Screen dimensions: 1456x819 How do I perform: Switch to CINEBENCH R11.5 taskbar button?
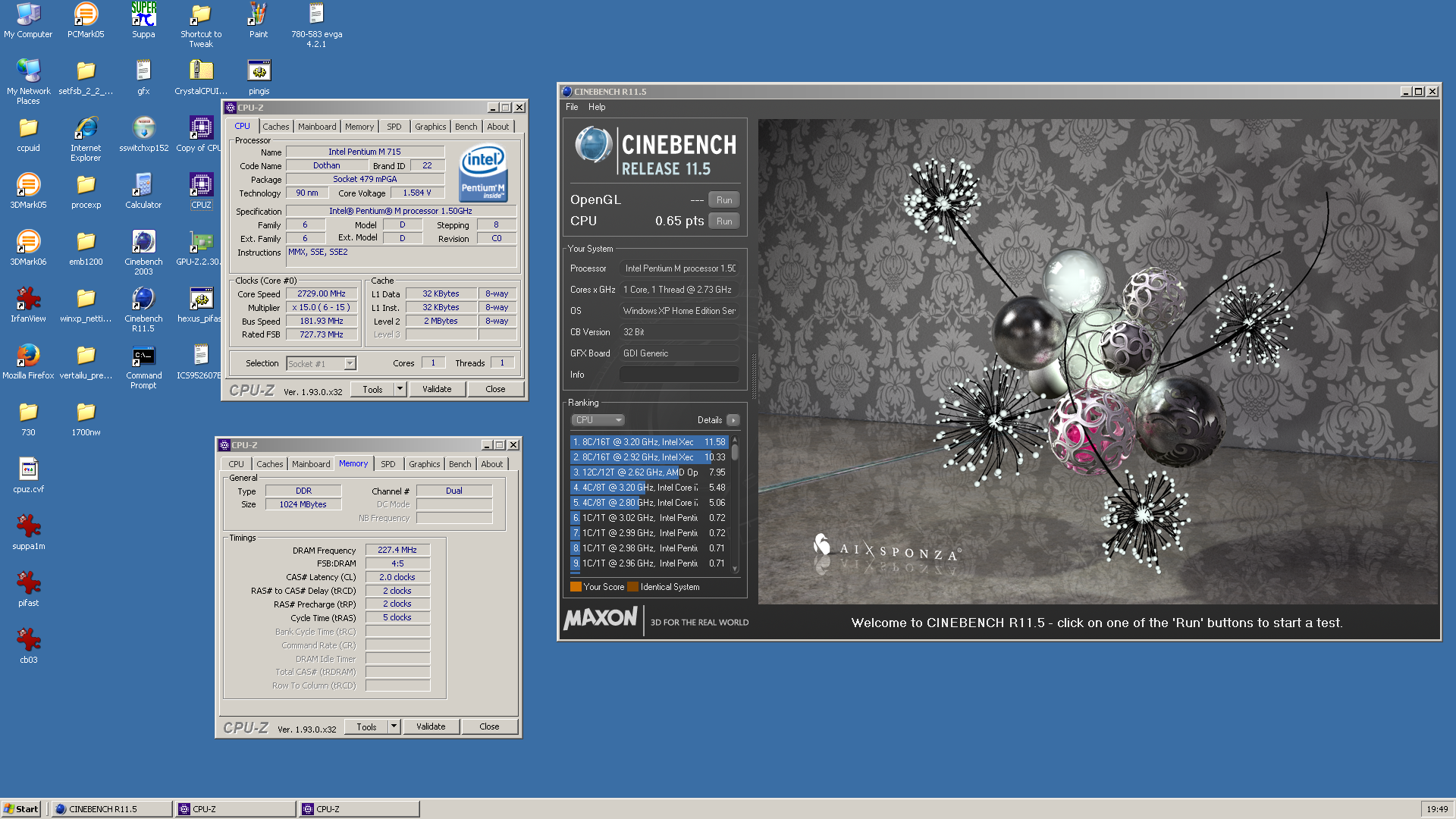112,809
